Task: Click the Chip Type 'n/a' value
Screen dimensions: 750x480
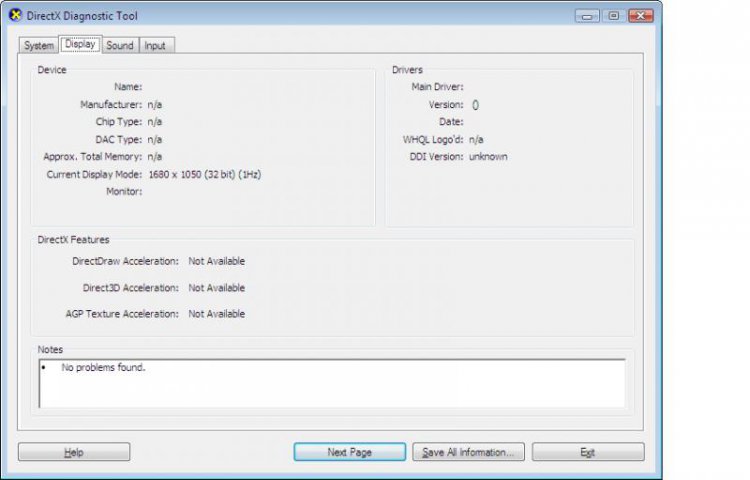Action: [154, 121]
